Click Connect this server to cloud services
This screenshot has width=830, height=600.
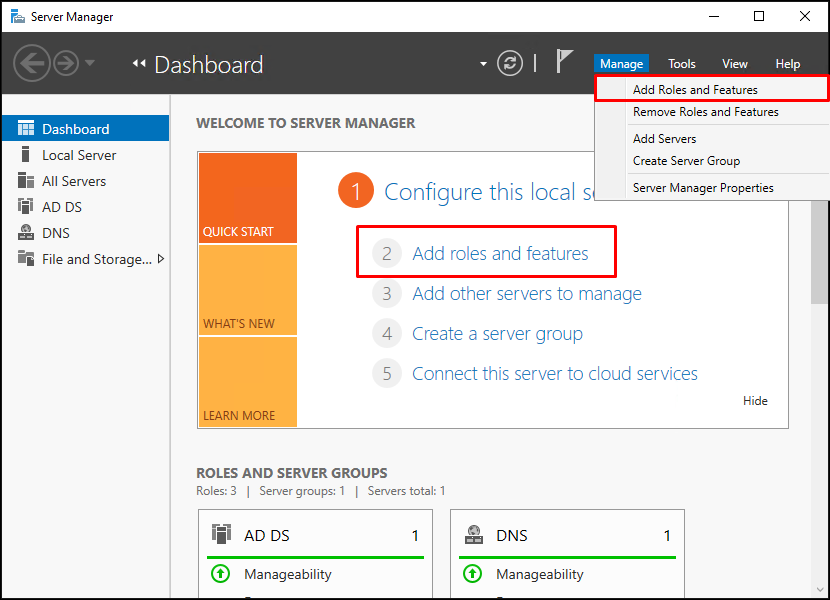pyautogui.click(x=555, y=373)
